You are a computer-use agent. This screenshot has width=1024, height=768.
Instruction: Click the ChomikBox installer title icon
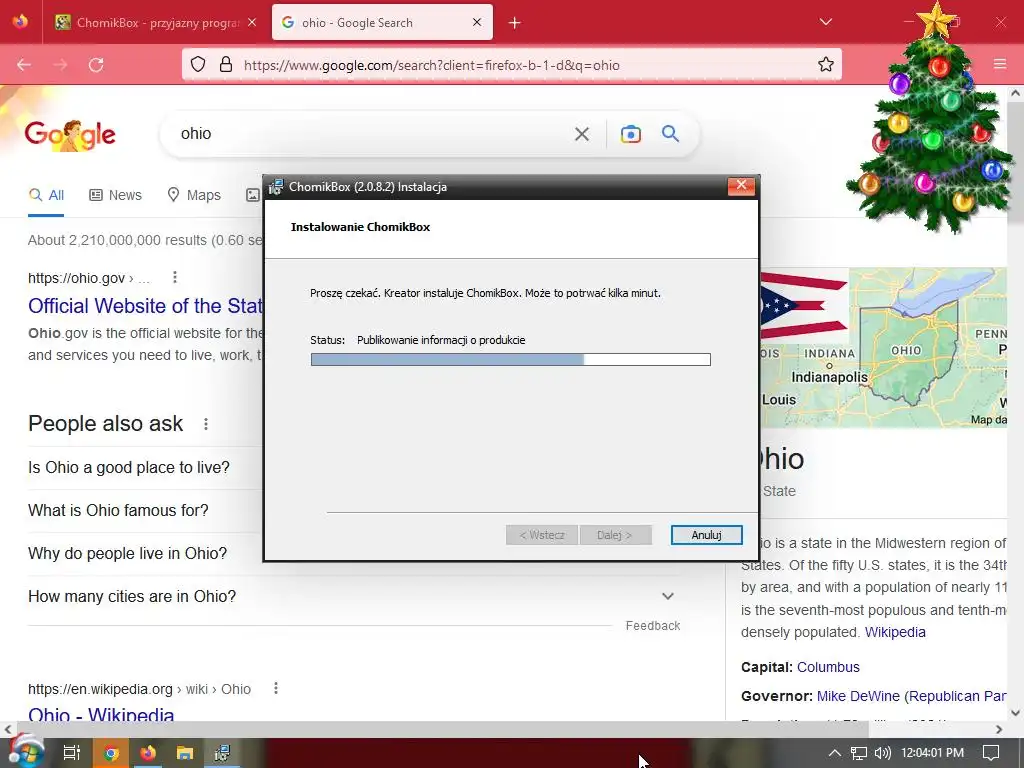pos(276,187)
